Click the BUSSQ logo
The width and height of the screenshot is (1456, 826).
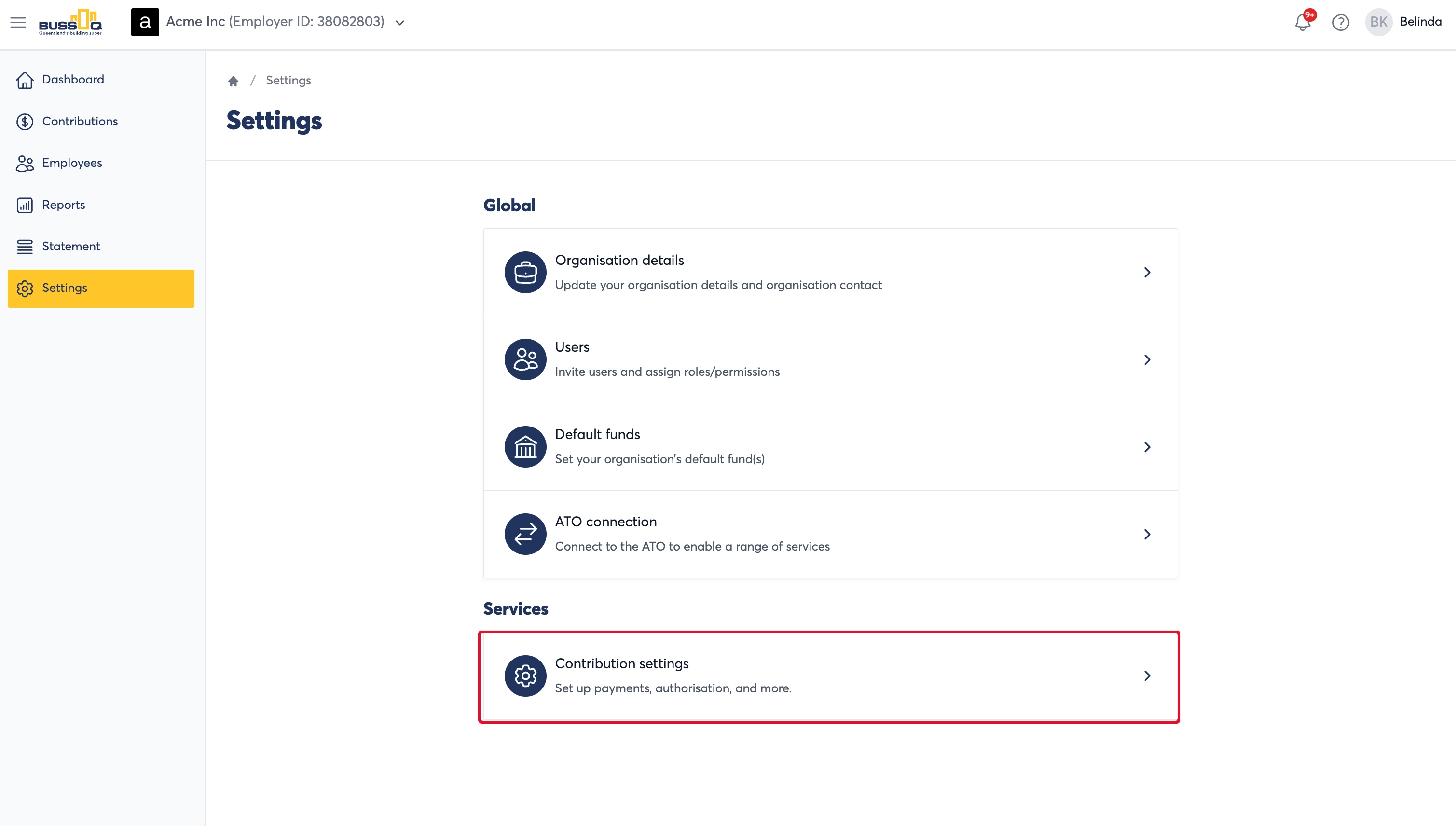pos(70,22)
